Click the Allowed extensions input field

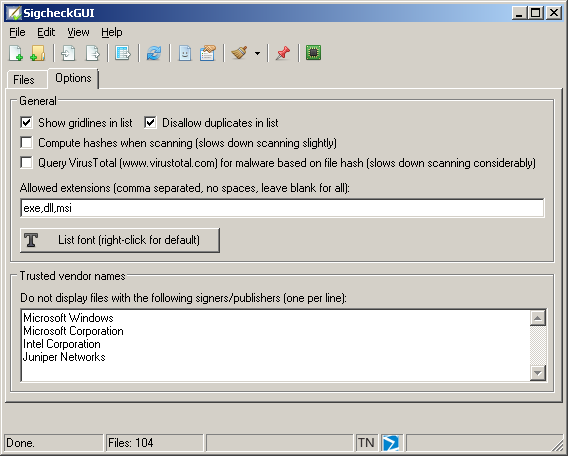pyautogui.click(x=282, y=208)
